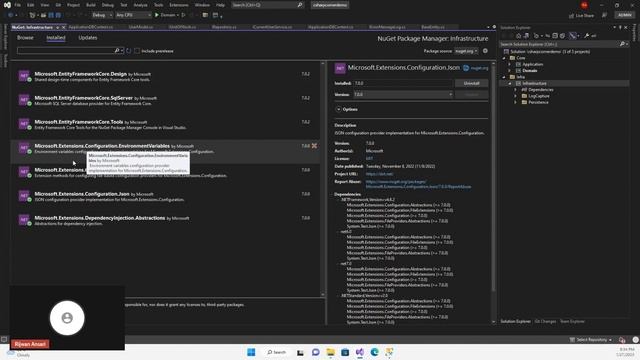Open Visual Studio from the taskbar

pyautogui.click(x=360, y=352)
